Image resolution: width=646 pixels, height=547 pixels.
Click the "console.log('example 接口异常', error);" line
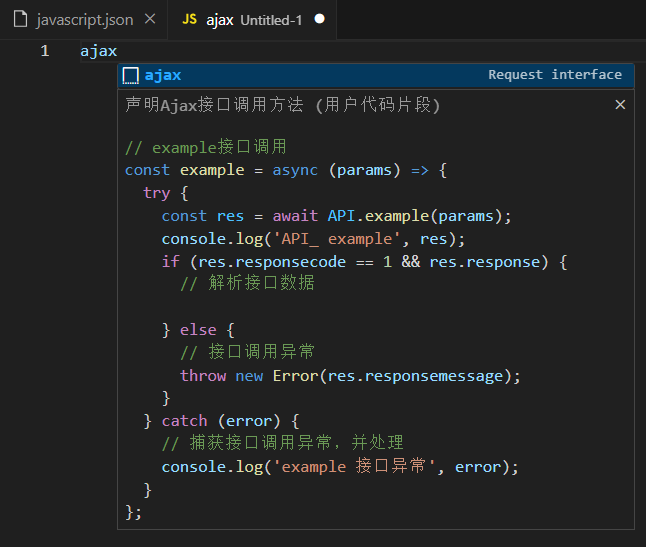pyautogui.click(x=340, y=467)
